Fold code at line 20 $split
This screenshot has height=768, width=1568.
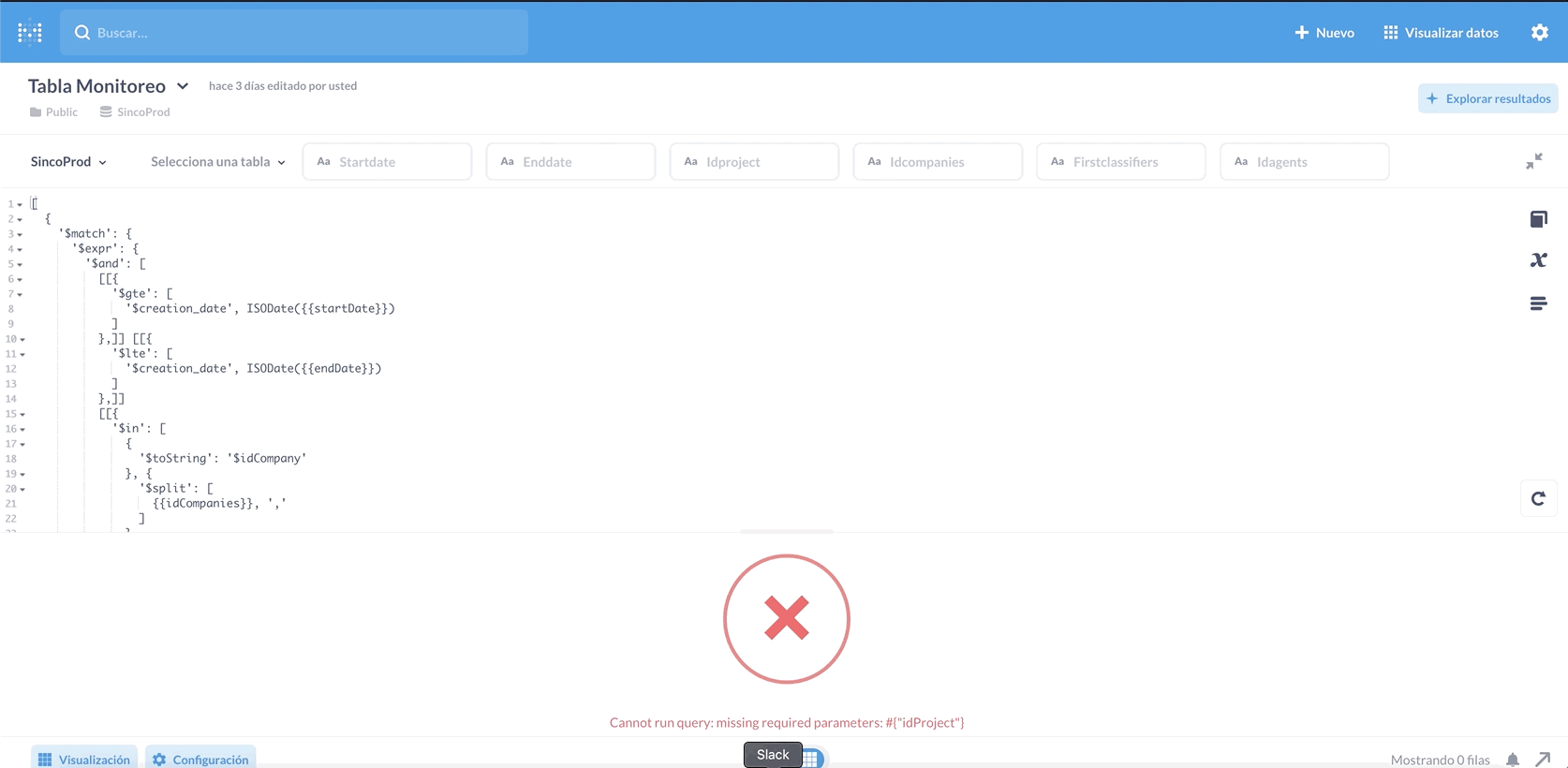(22, 489)
